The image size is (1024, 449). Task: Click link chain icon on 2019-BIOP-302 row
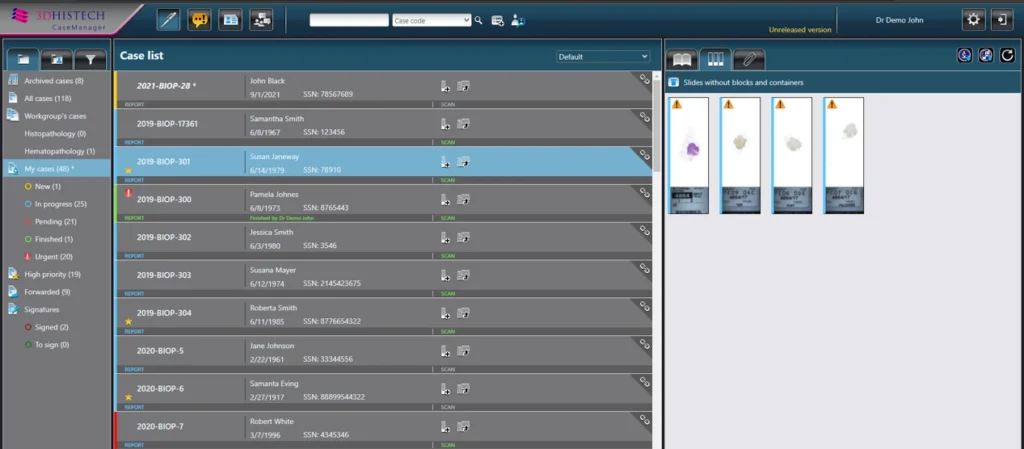click(x=645, y=231)
